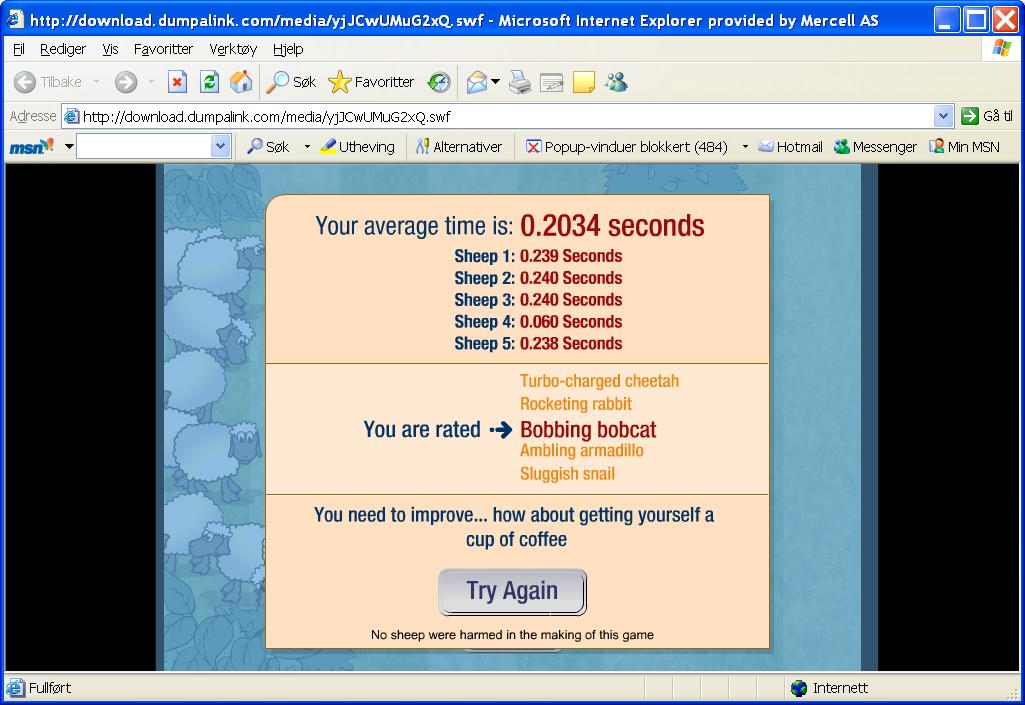Viewport: 1025px width, 705px height.
Task: Click the MSN search text field
Action: click(144, 146)
